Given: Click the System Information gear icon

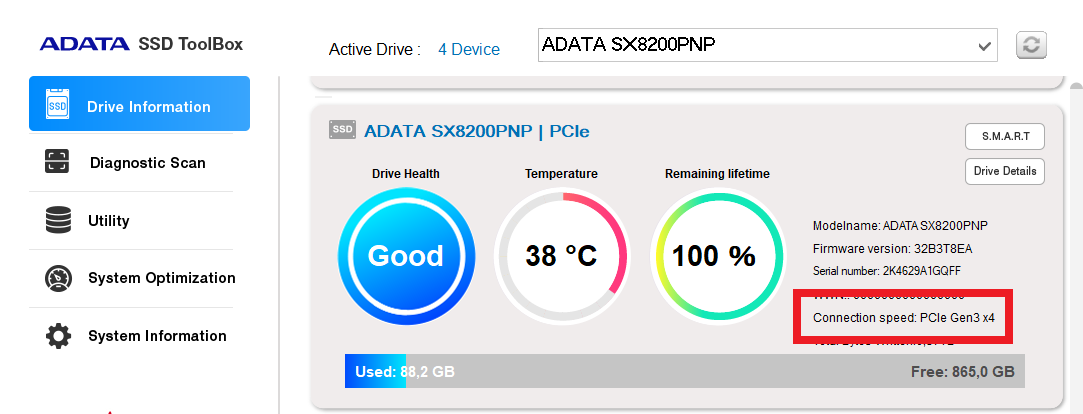Looking at the screenshot, I should coord(58,336).
